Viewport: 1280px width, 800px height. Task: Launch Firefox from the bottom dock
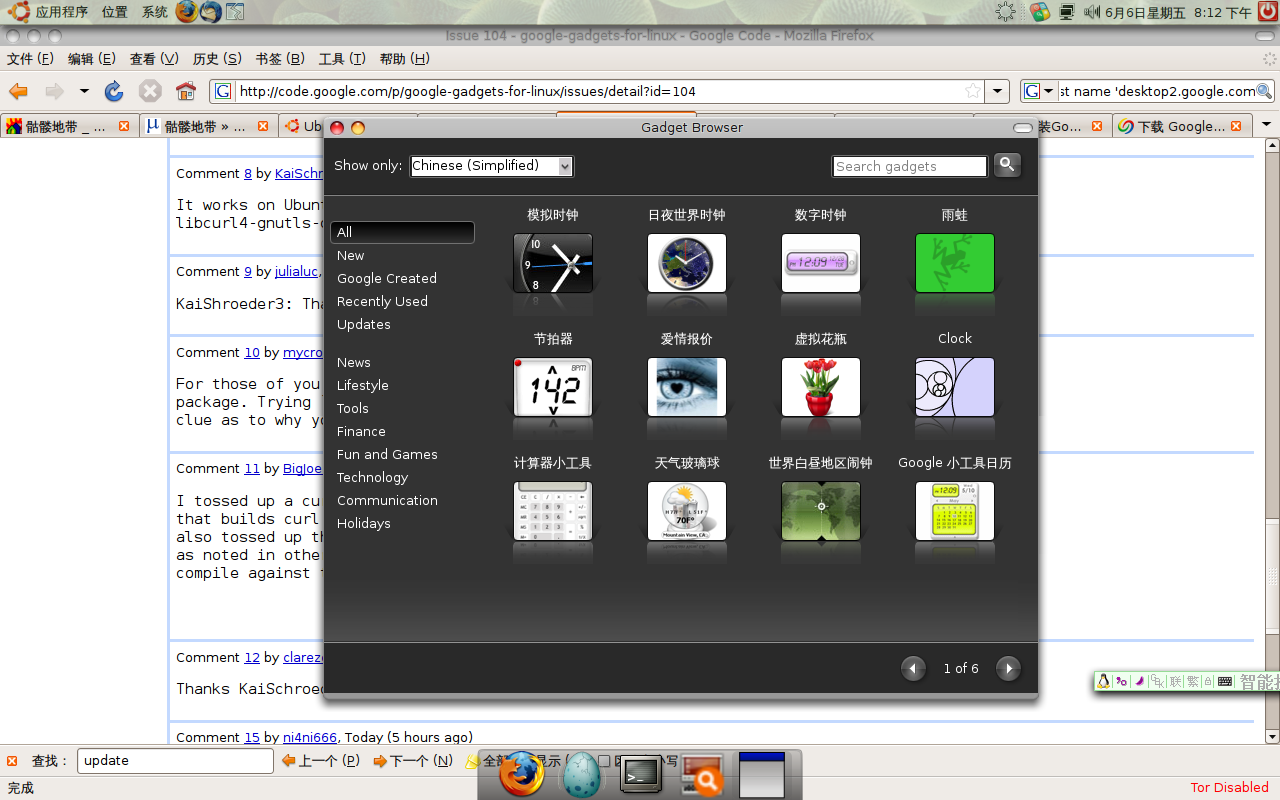[521, 774]
